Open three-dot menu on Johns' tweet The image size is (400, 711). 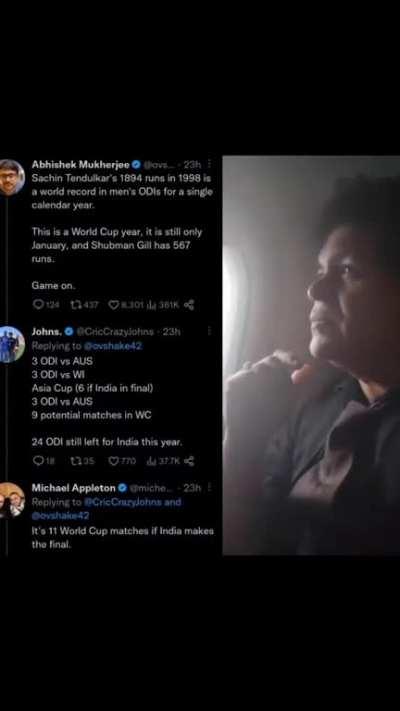point(210,331)
